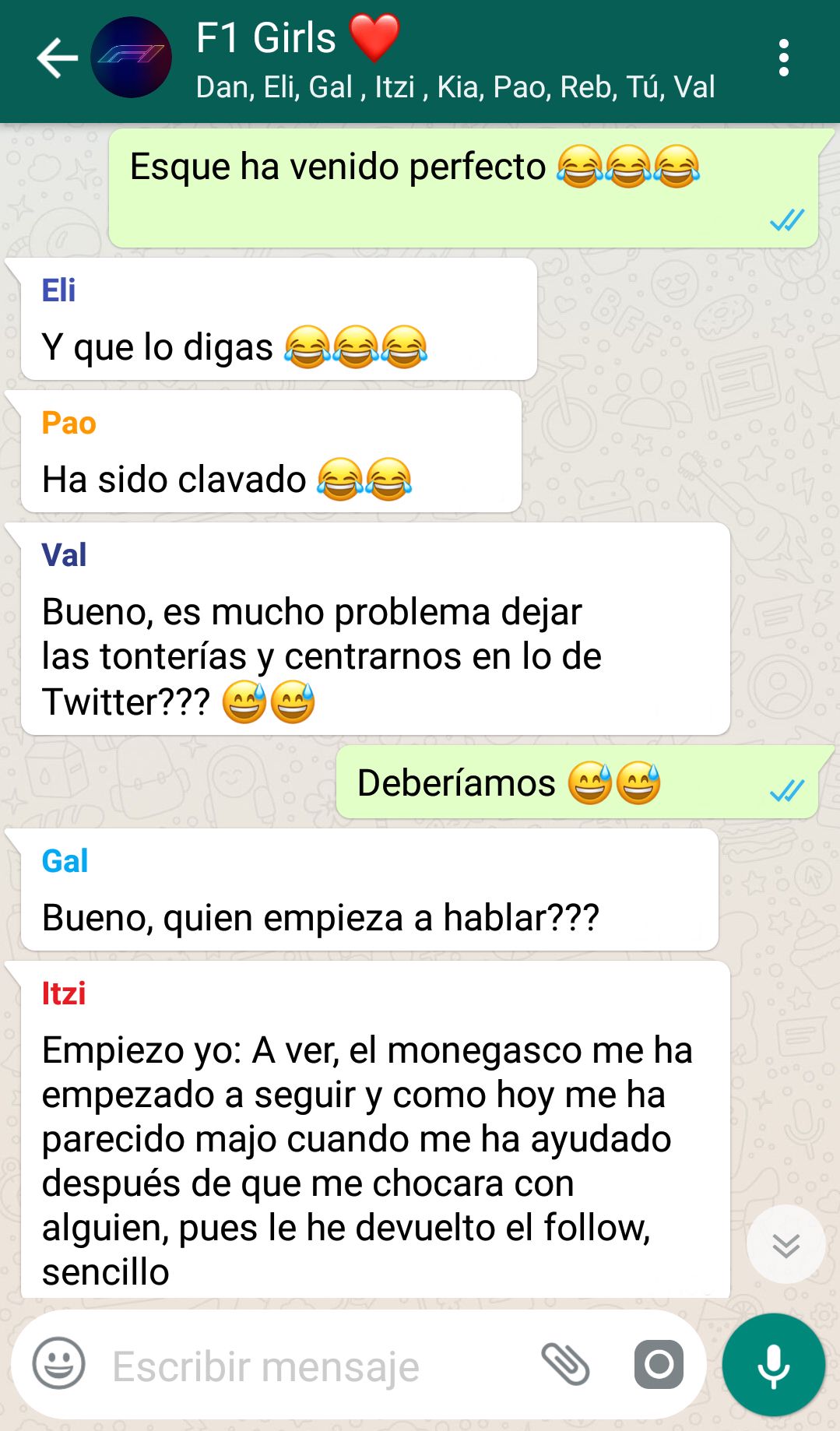This screenshot has width=840, height=1431.
Task: Tap Gal's sender name
Action: pos(65,862)
